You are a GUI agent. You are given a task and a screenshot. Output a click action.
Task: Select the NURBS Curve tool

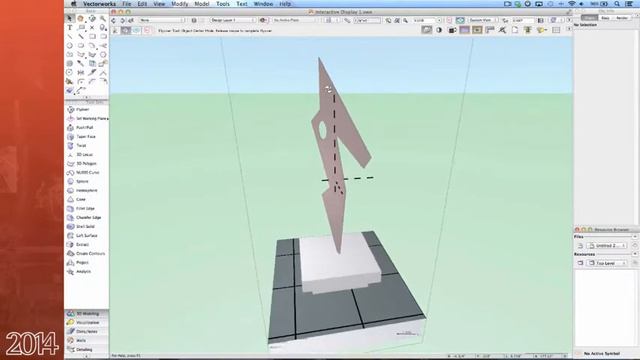coord(87,172)
